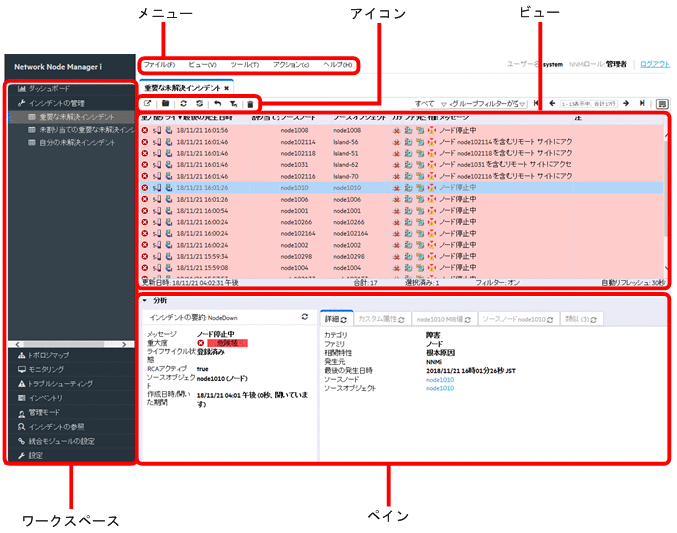Click the undo arrow toolbar icon
The height and width of the screenshot is (533, 677).
218,104
